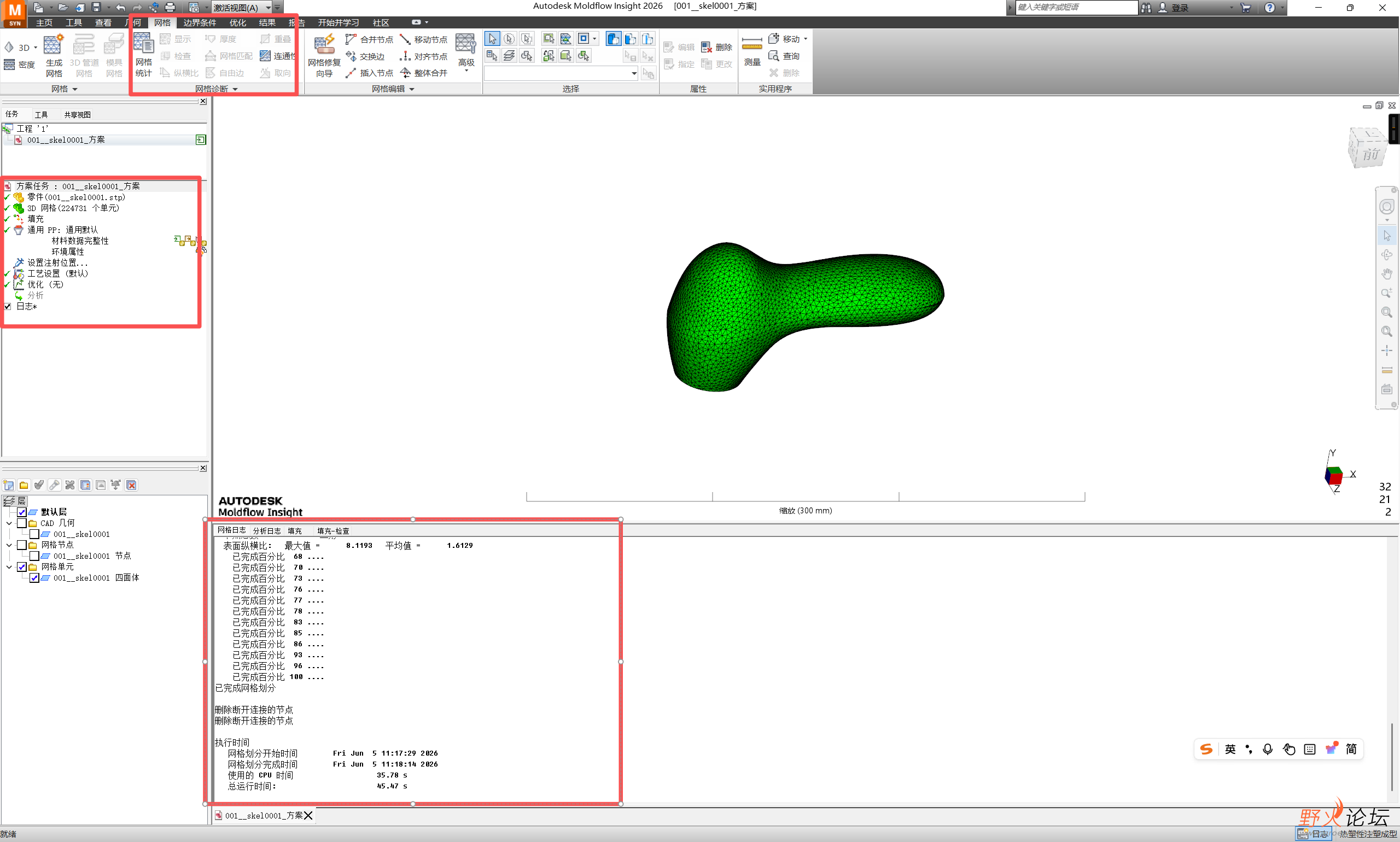
Task: Toggle the 001__skel0001 四面体 layer checkbox
Action: tap(34, 577)
